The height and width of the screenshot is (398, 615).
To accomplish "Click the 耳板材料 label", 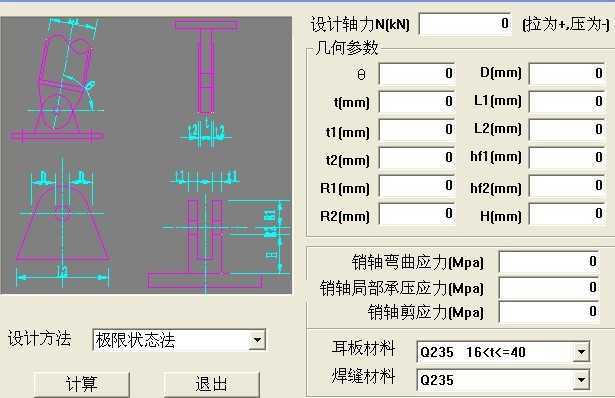I will (x=363, y=348).
